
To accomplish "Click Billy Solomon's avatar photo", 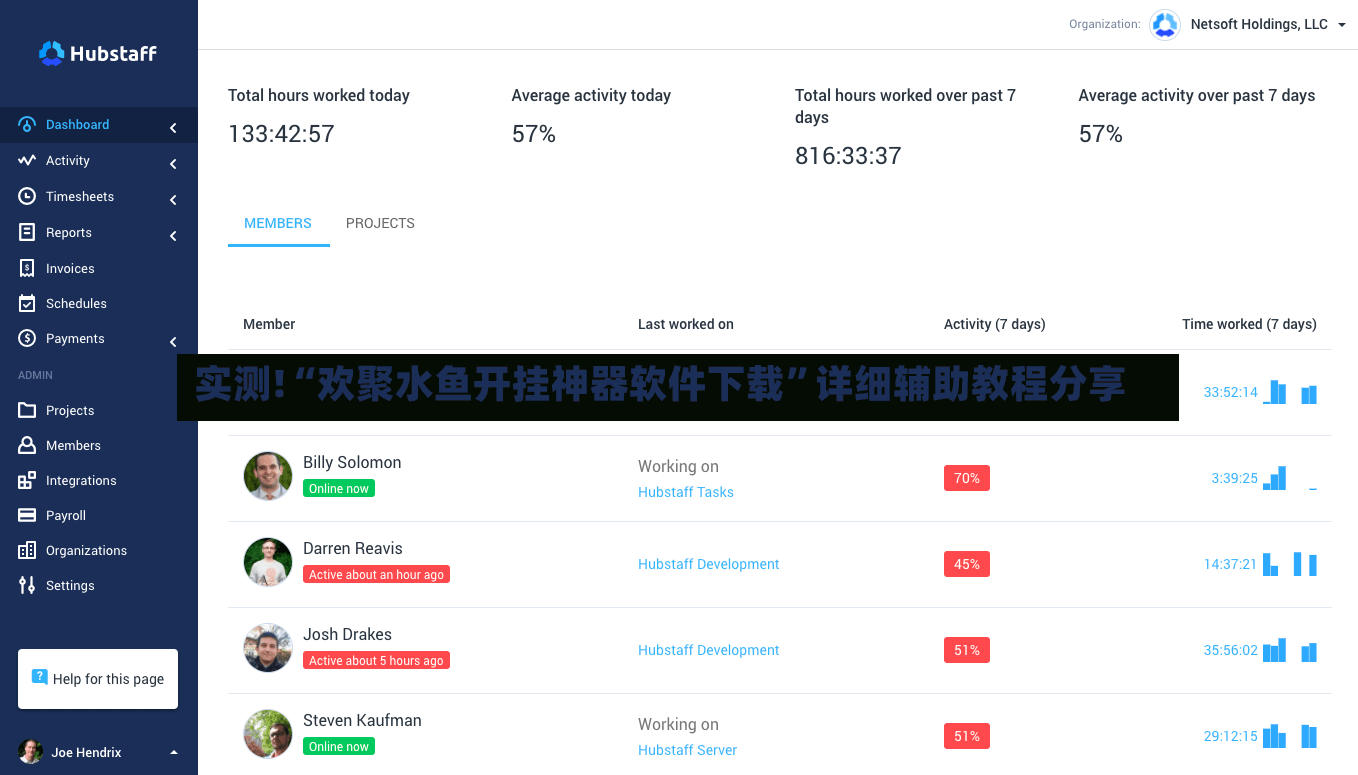I will click(x=268, y=476).
